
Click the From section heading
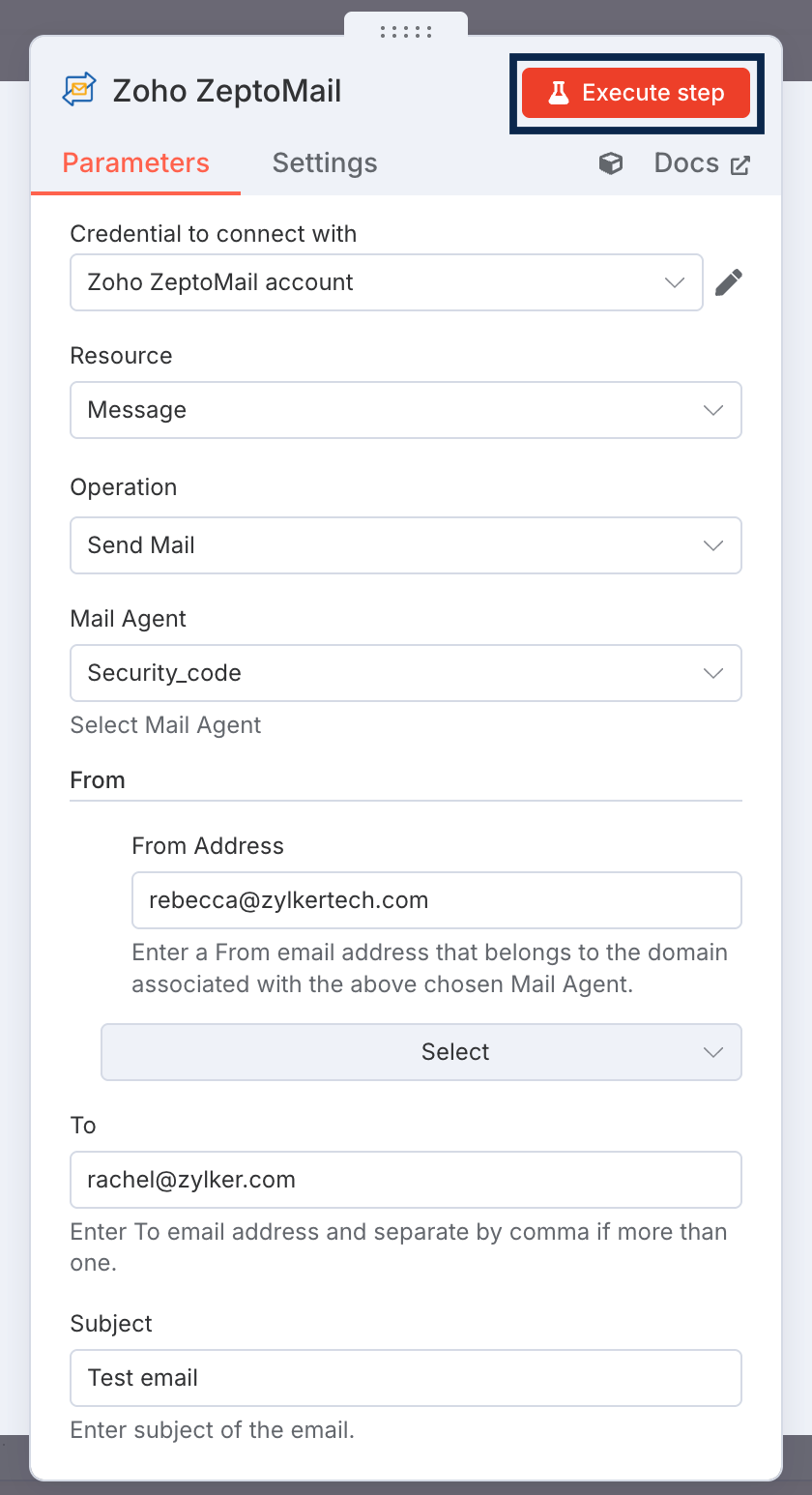click(x=98, y=780)
